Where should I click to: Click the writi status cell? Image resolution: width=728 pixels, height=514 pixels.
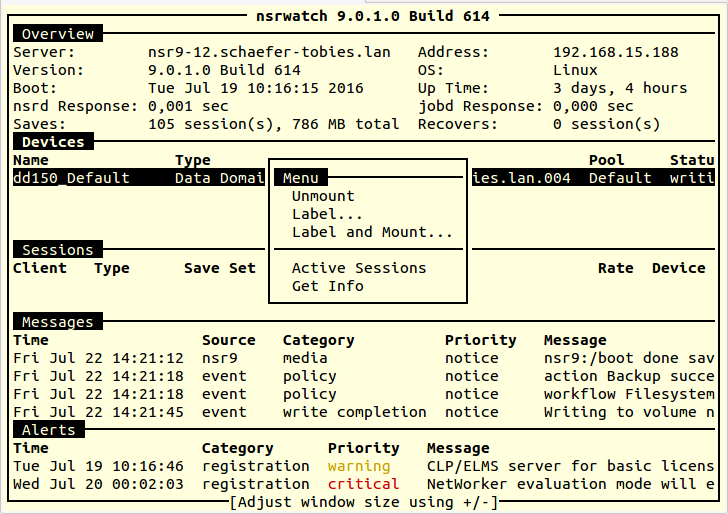point(692,178)
